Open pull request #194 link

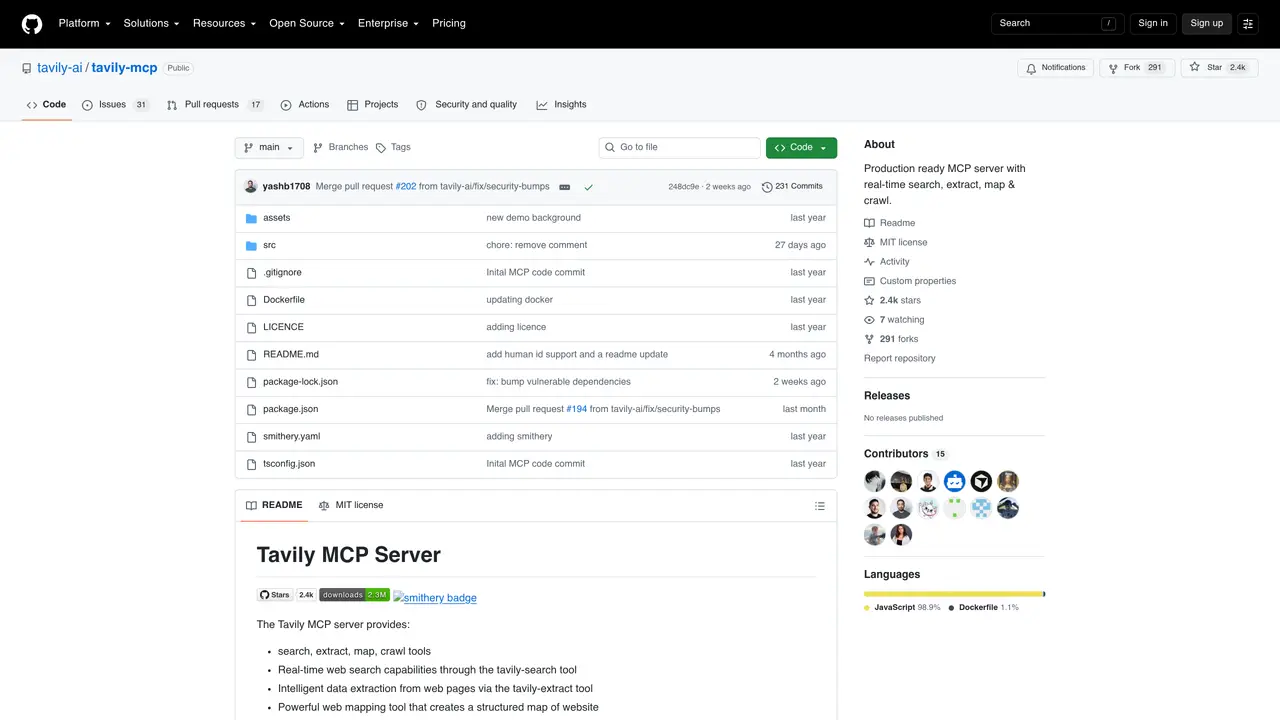pyautogui.click(x=577, y=410)
